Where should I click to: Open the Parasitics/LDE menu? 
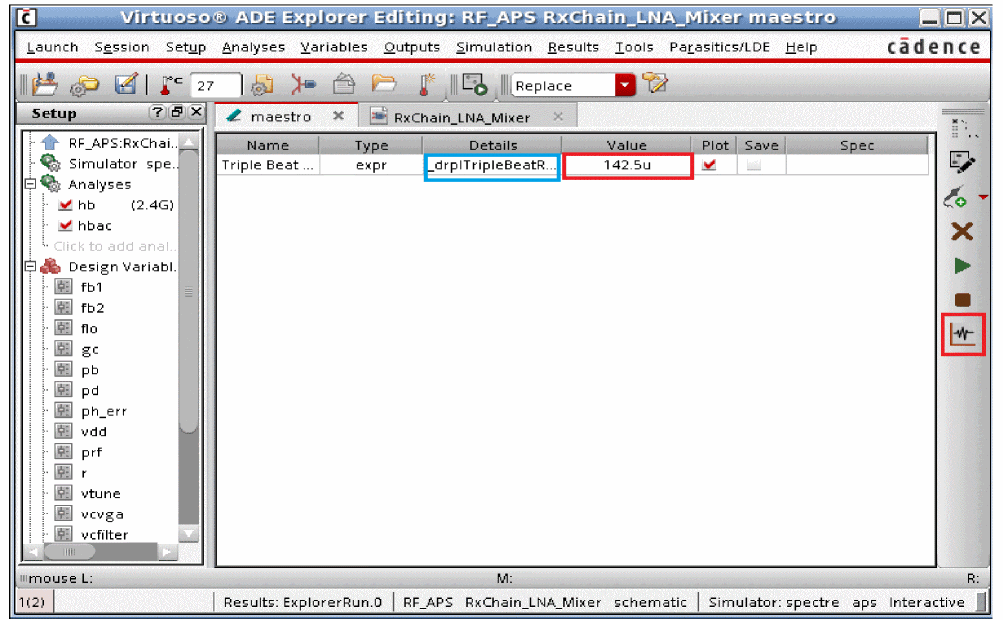click(720, 47)
